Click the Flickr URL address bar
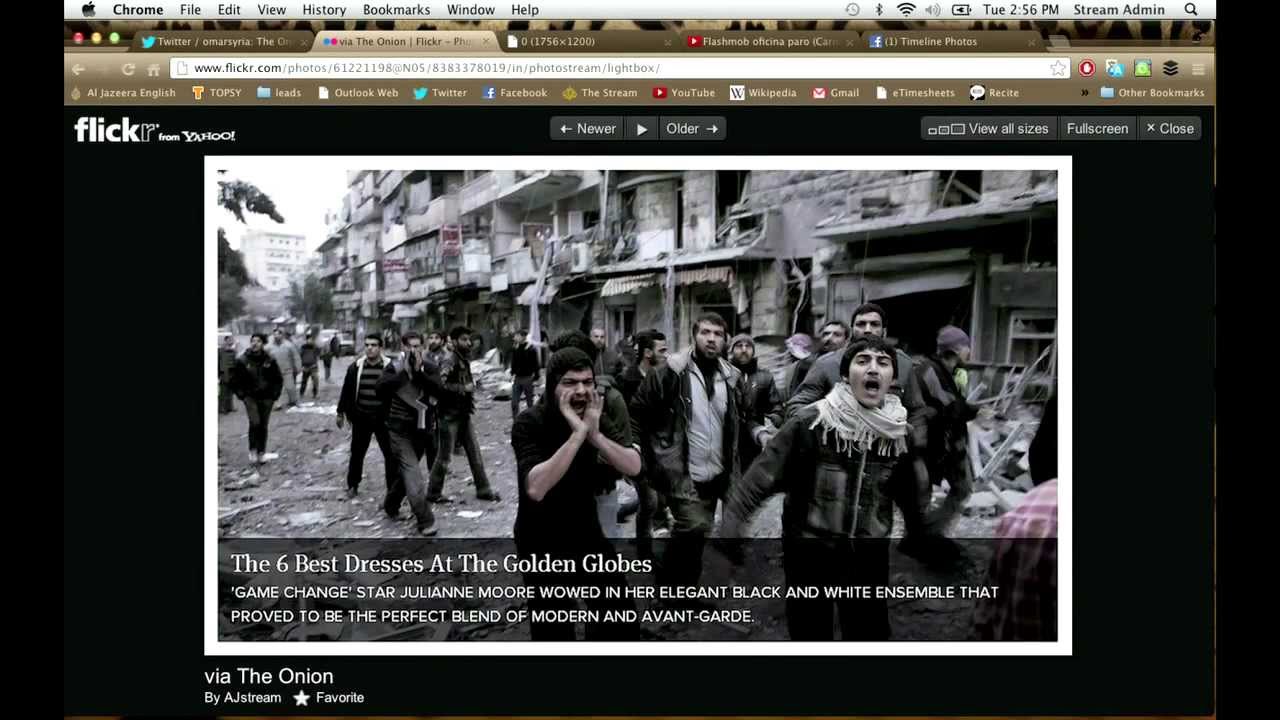This screenshot has width=1280, height=720. [x=620, y=68]
